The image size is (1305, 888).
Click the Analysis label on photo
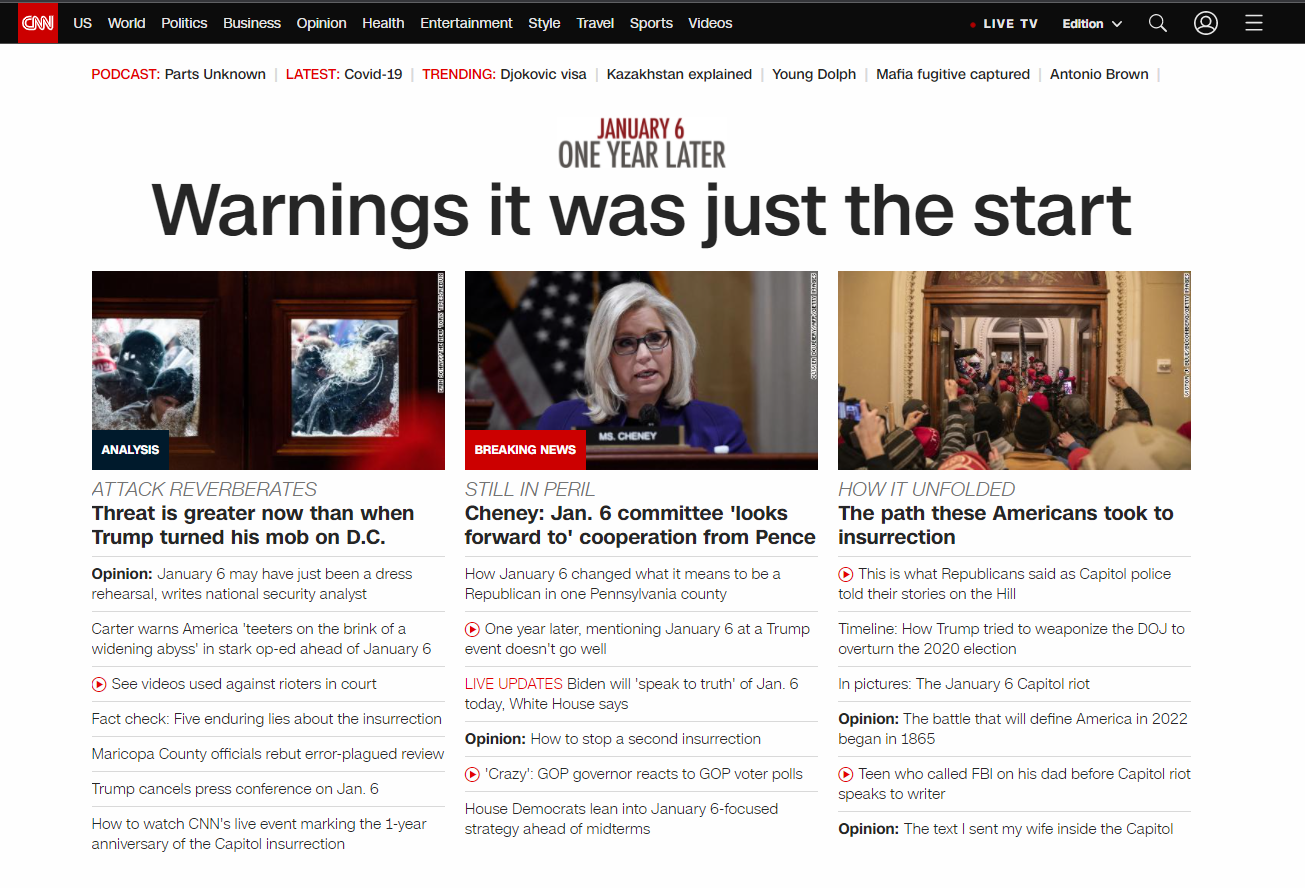(130, 450)
